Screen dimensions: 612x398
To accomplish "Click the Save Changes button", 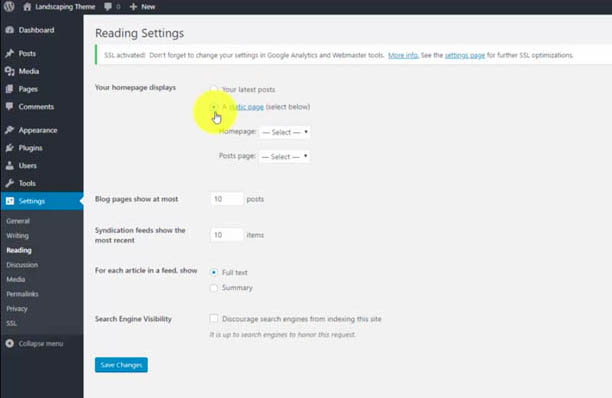I will click(121, 365).
